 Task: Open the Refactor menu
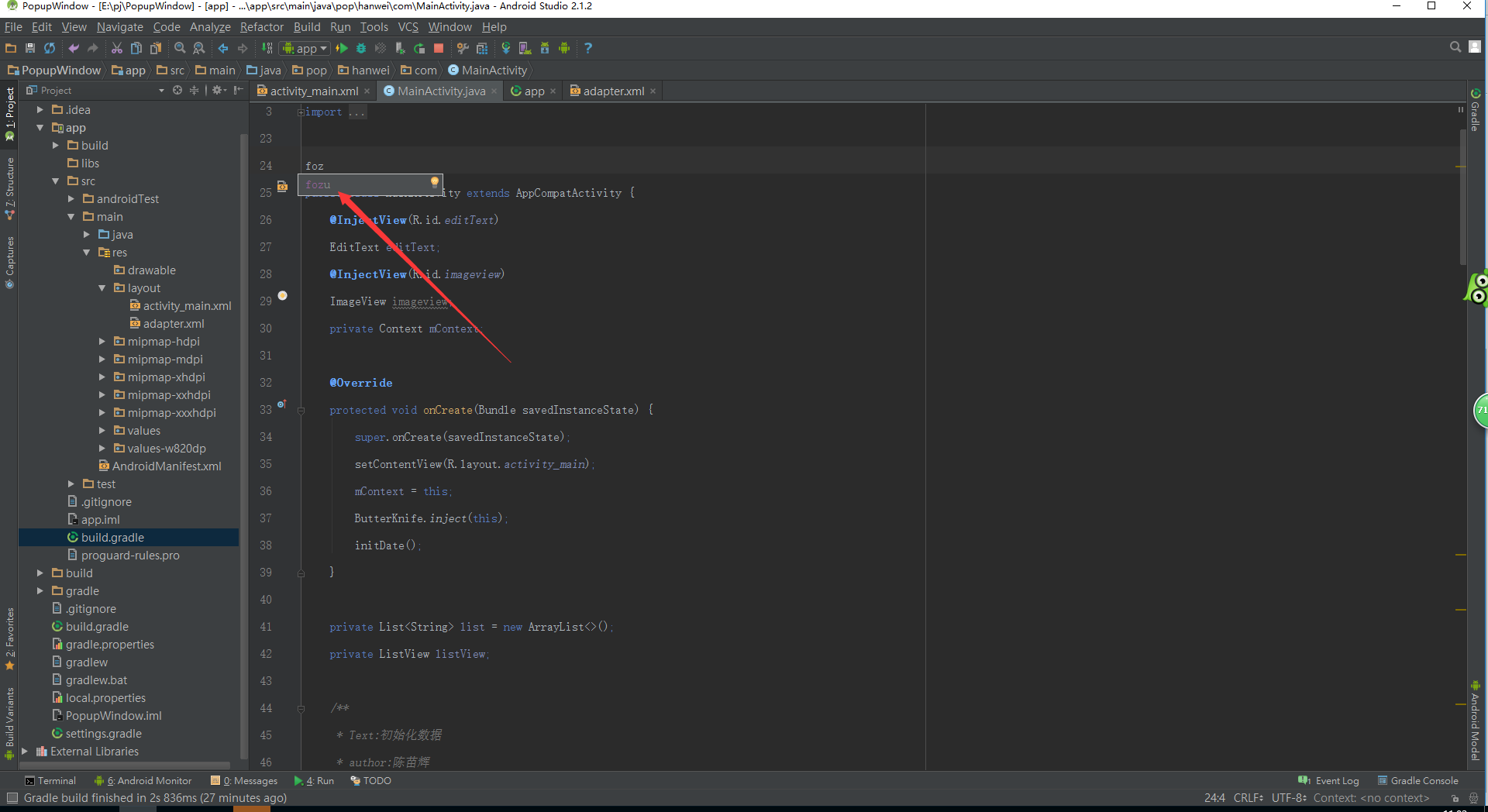click(261, 27)
